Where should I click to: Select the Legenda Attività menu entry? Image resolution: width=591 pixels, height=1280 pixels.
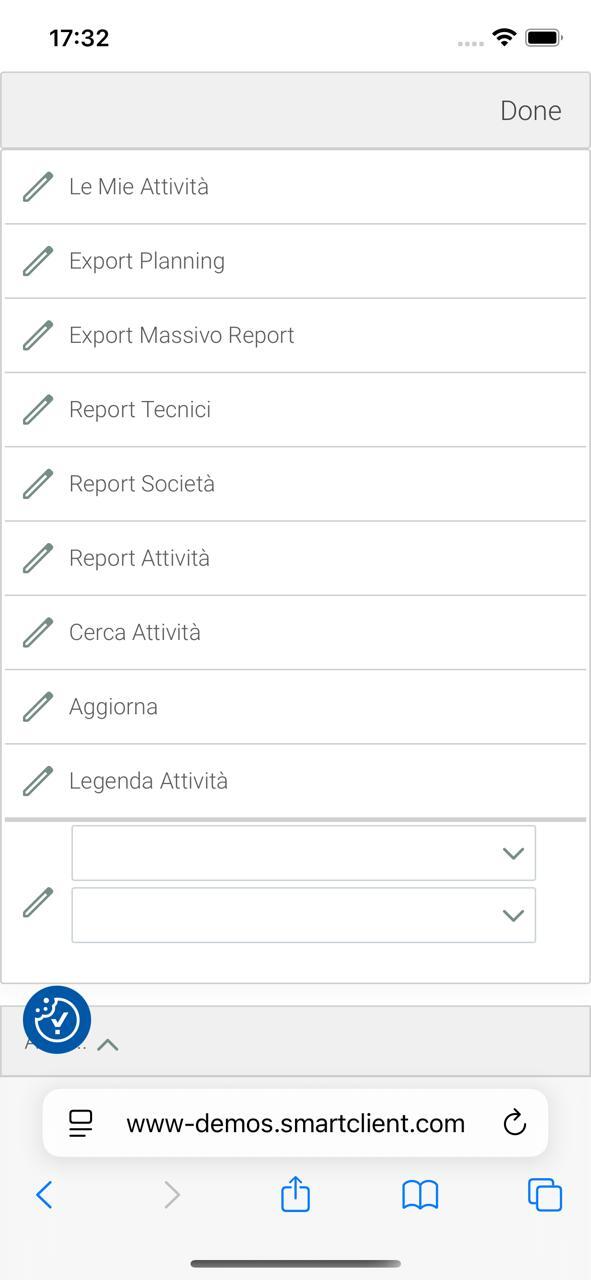click(x=295, y=781)
